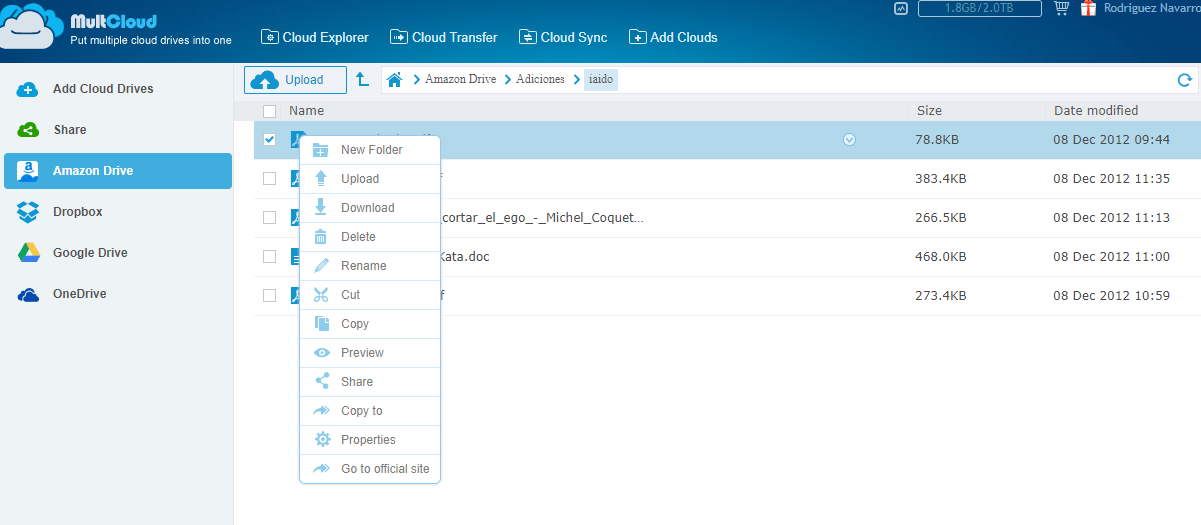Open Add Cloud Drives in sidebar

tap(118, 89)
